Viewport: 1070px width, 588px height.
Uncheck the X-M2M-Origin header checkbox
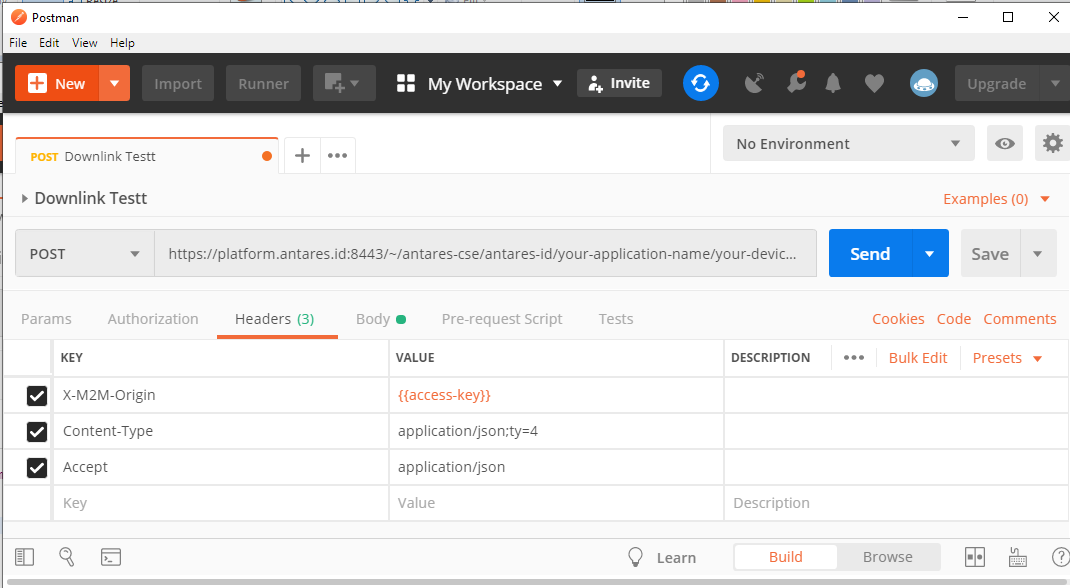37,396
